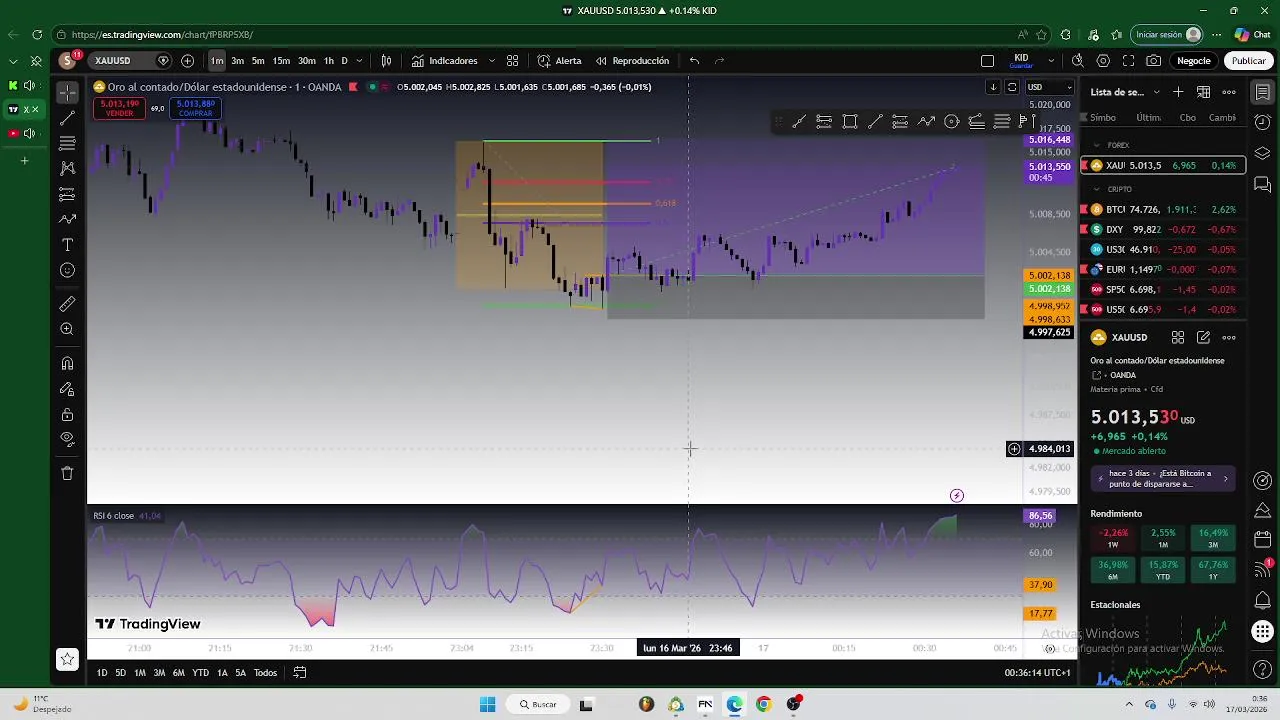
Task: Click the Publicar button
Action: [x=1248, y=61]
